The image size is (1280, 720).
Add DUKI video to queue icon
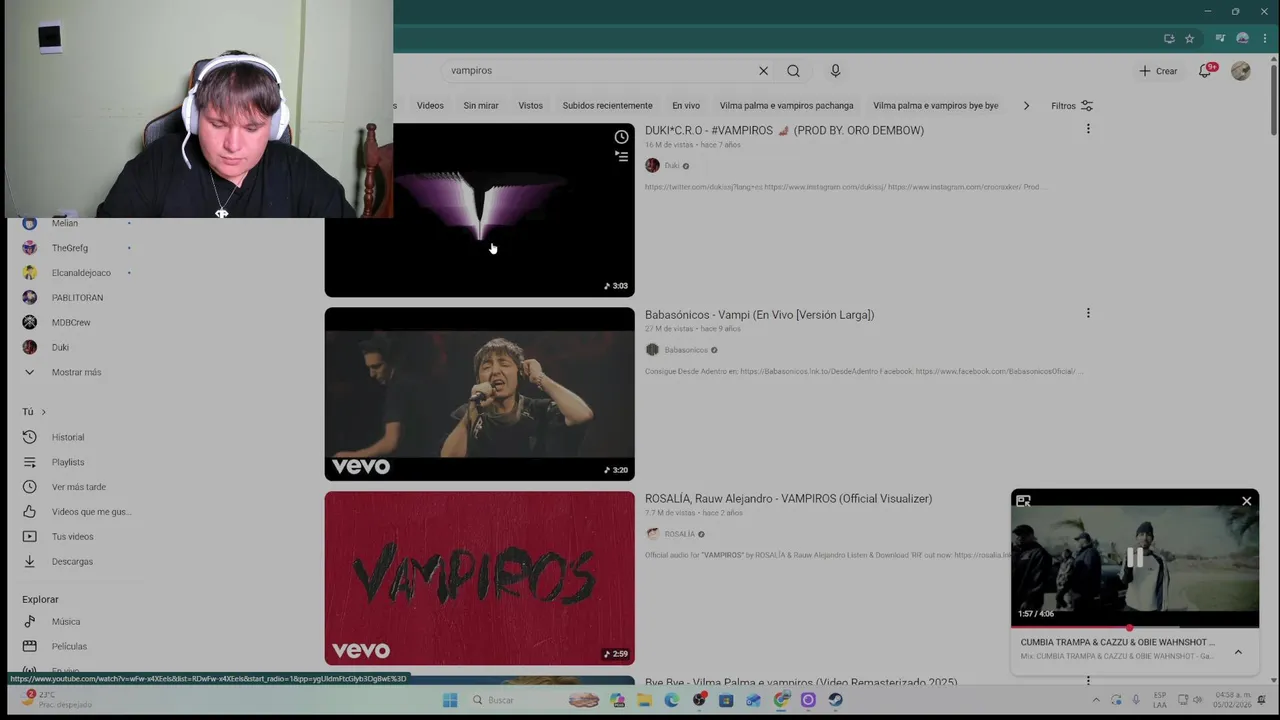click(x=621, y=156)
